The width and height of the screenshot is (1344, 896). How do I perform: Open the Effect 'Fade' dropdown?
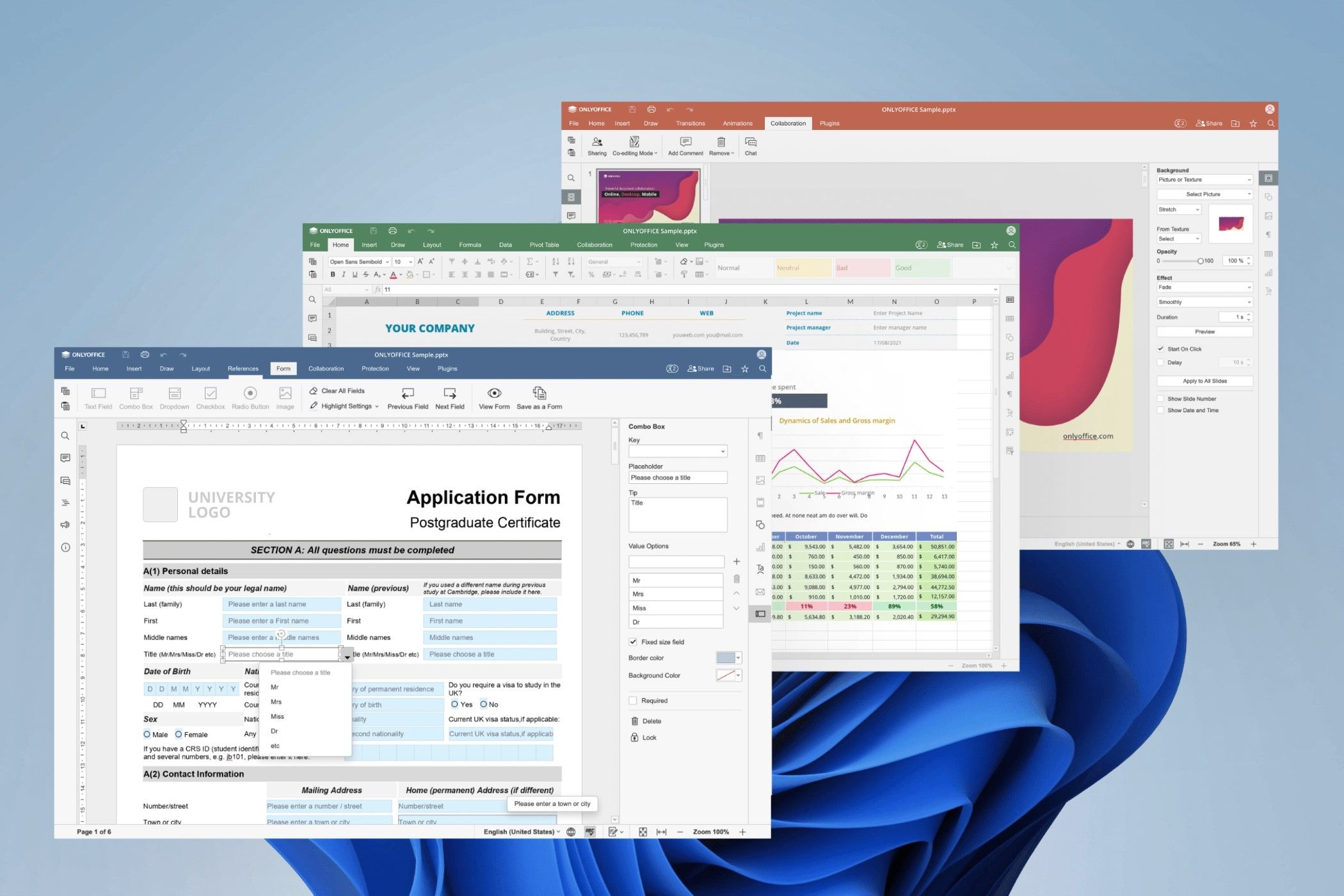coord(1204,287)
